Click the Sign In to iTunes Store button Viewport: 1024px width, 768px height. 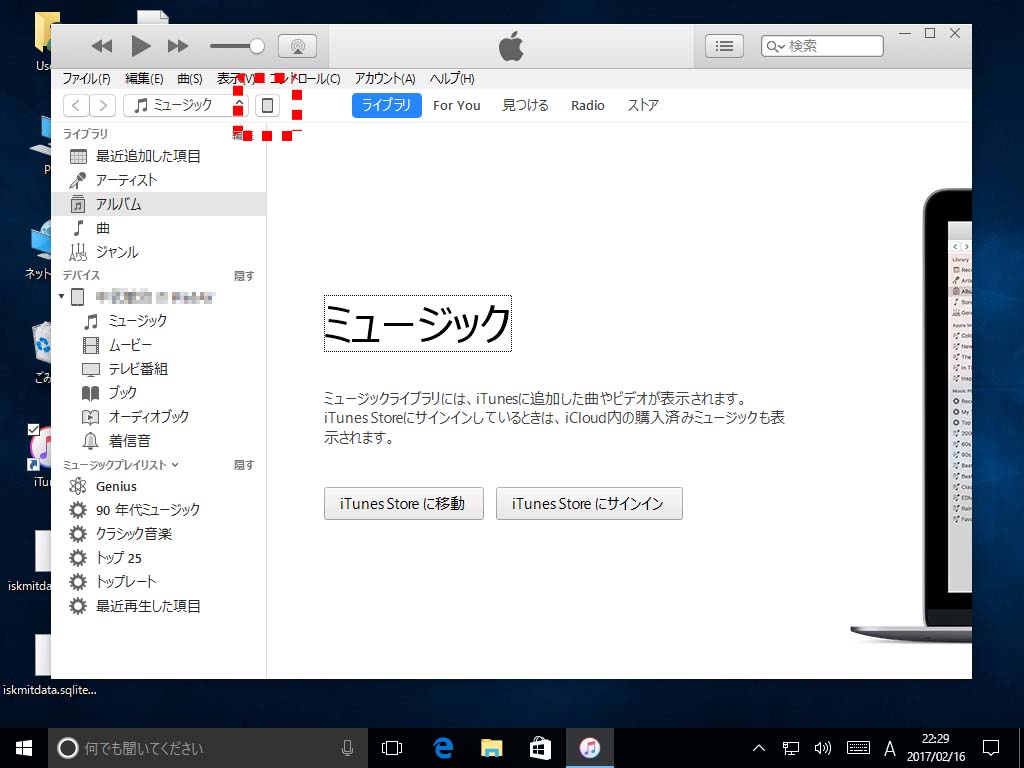(588, 504)
